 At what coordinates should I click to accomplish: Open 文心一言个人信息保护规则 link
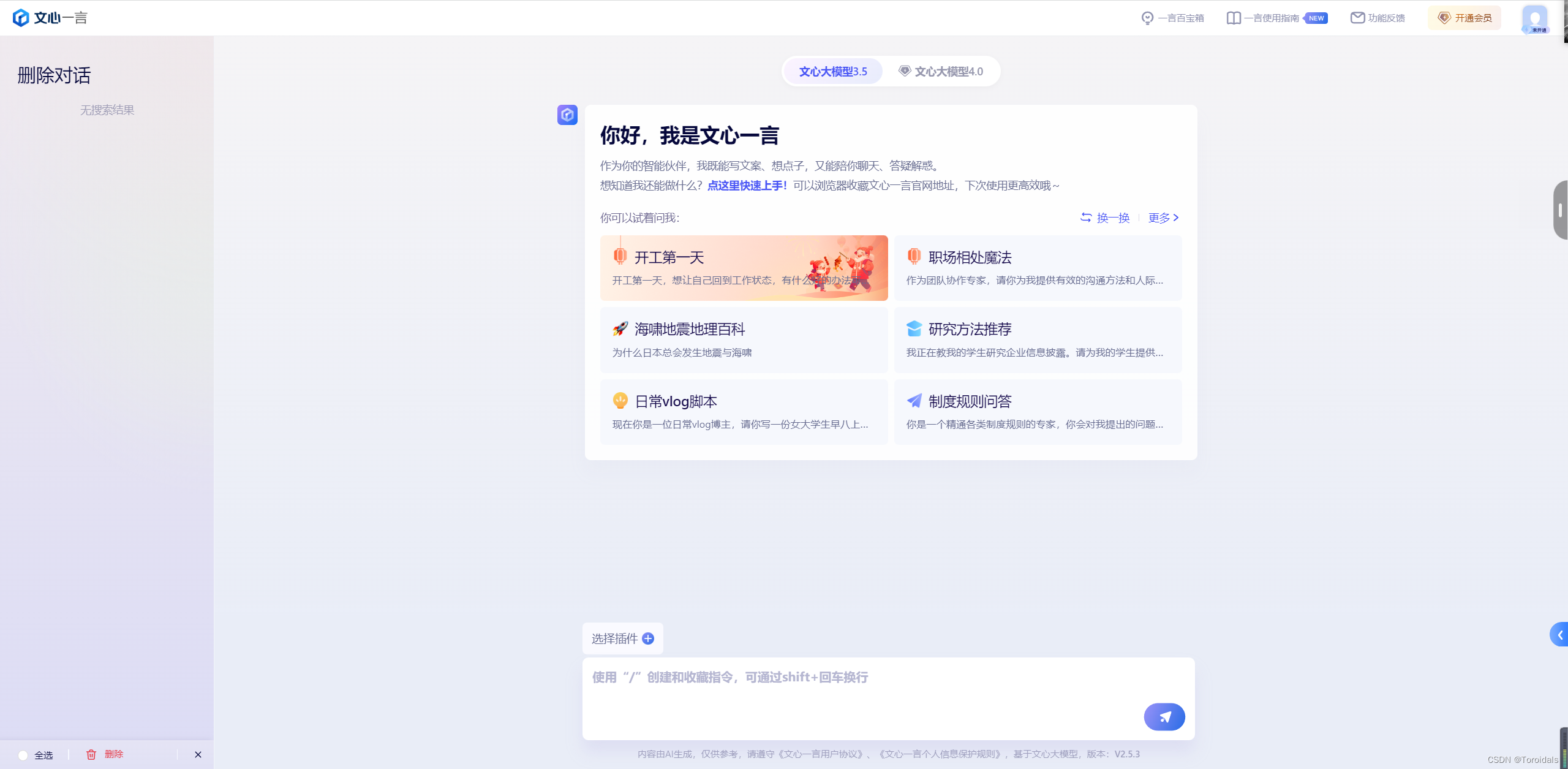[x=941, y=754]
